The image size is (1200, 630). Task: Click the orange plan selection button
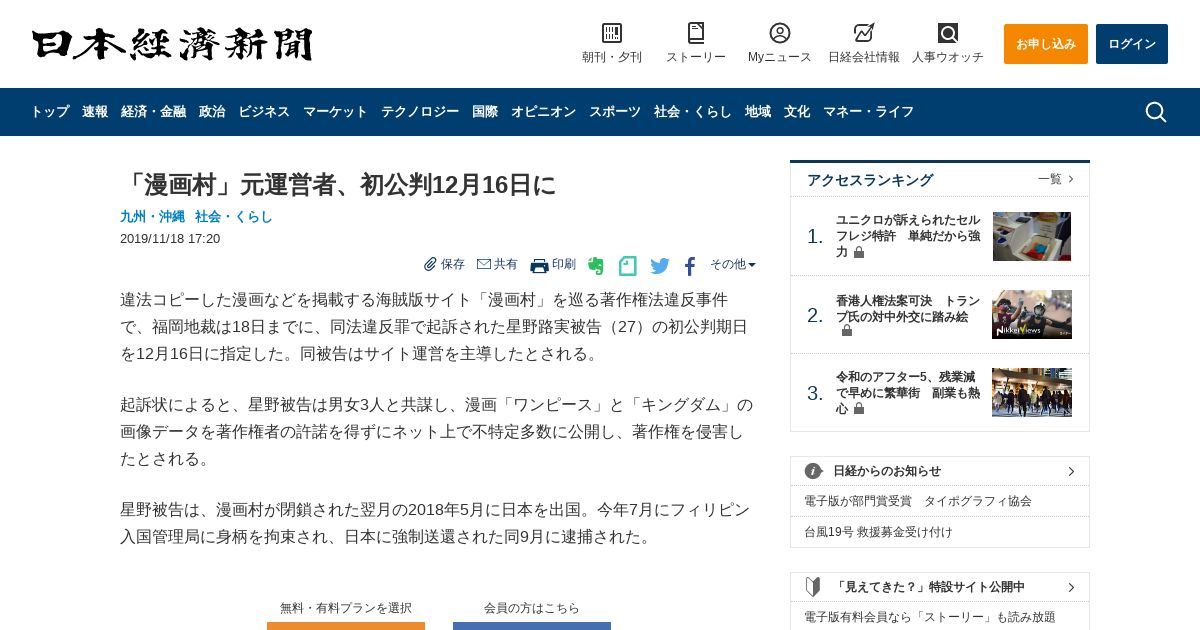(x=346, y=626)
